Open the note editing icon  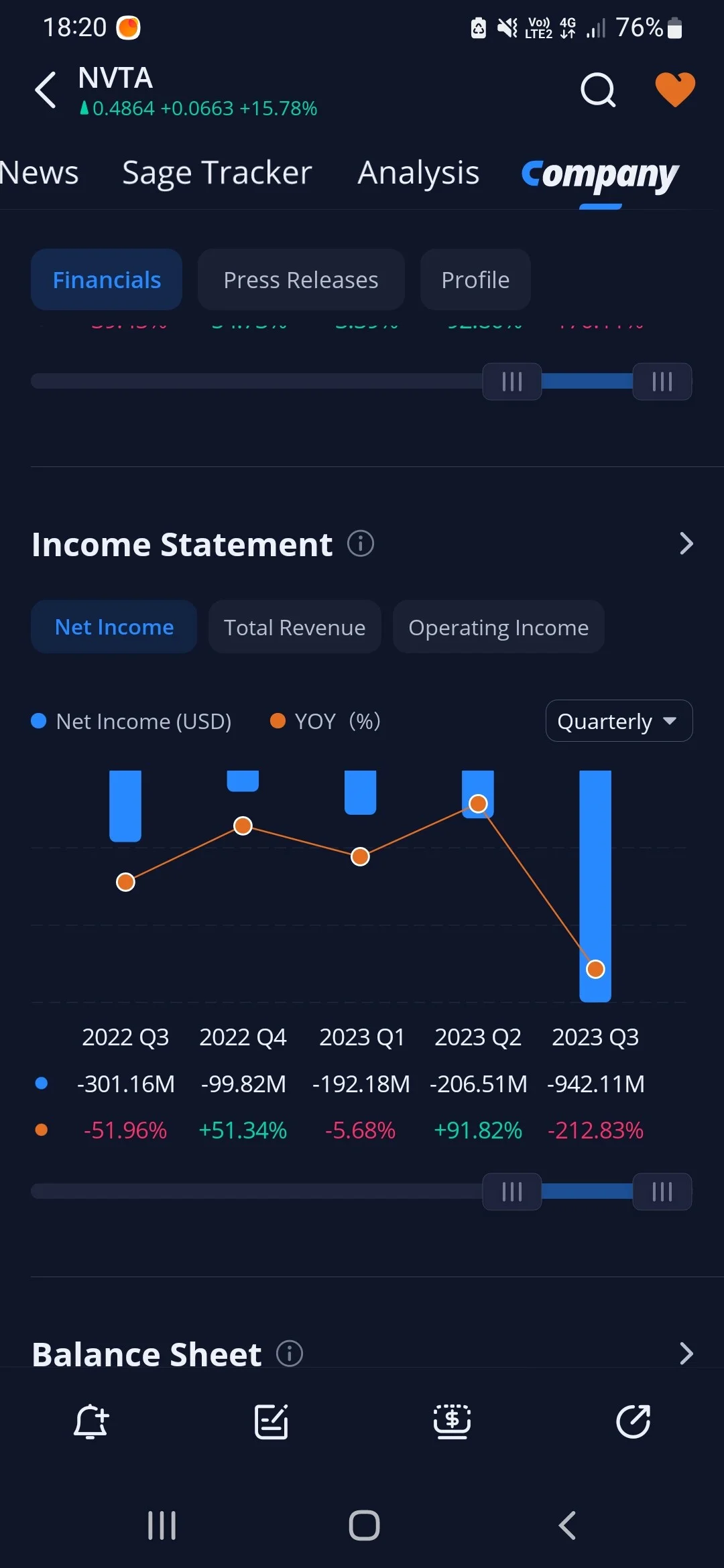click(271, 1421)
